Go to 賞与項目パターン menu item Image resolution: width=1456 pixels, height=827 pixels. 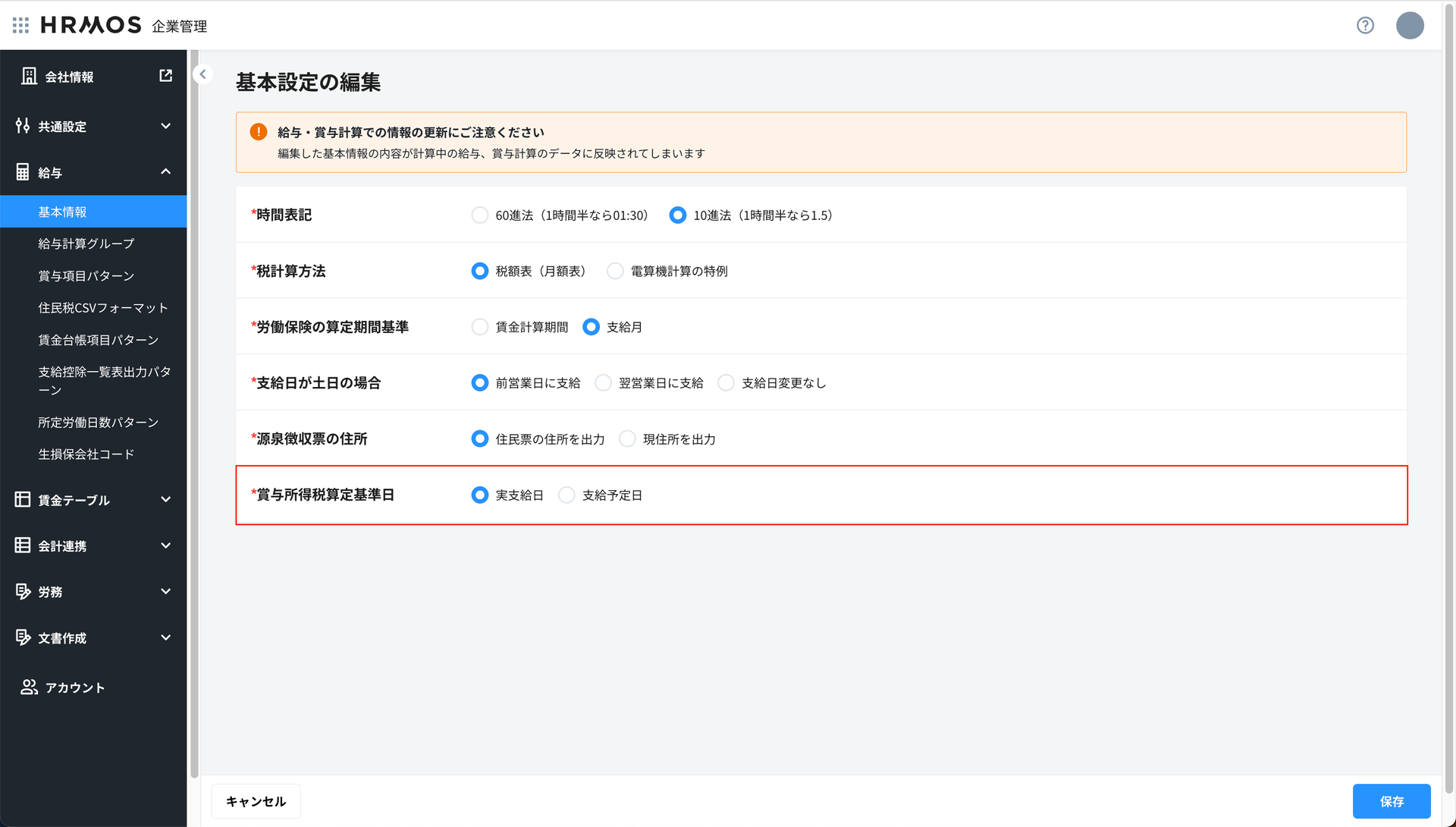click(86, 275)
